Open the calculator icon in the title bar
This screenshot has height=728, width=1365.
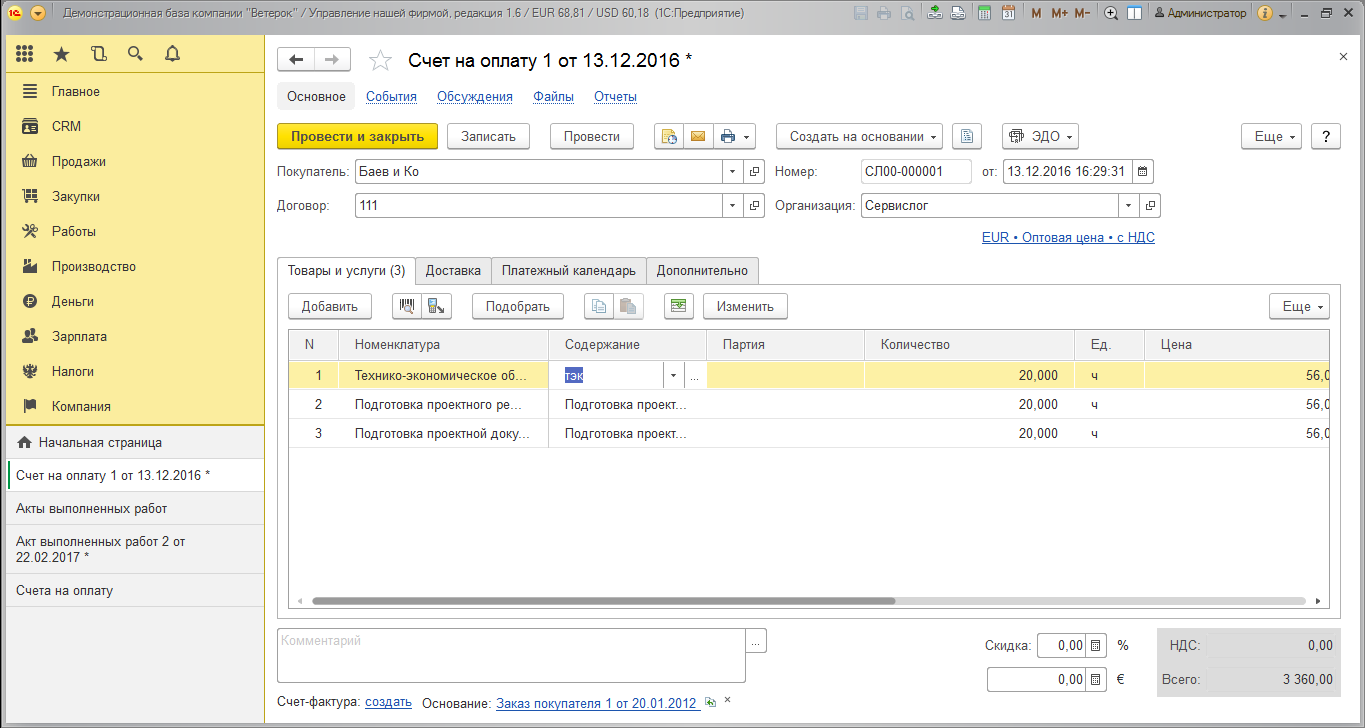pyautogui.click(x=984, y=13)
